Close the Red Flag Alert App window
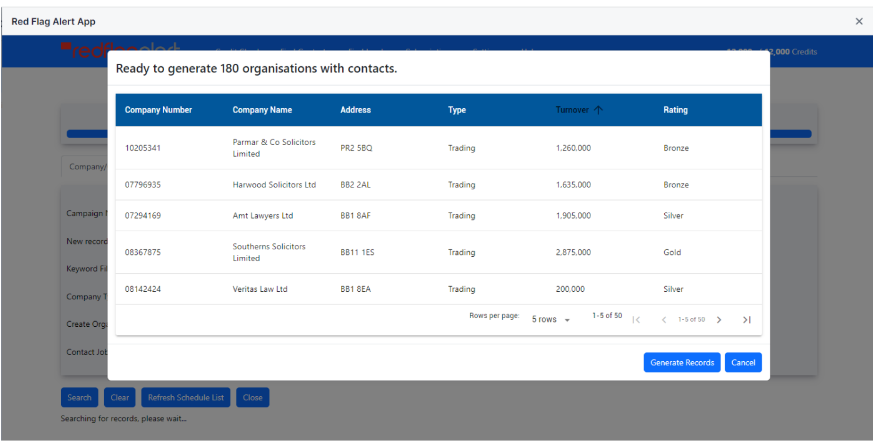Image resolution: width=873 pixels, height=442 pixels. click(859, 21)
